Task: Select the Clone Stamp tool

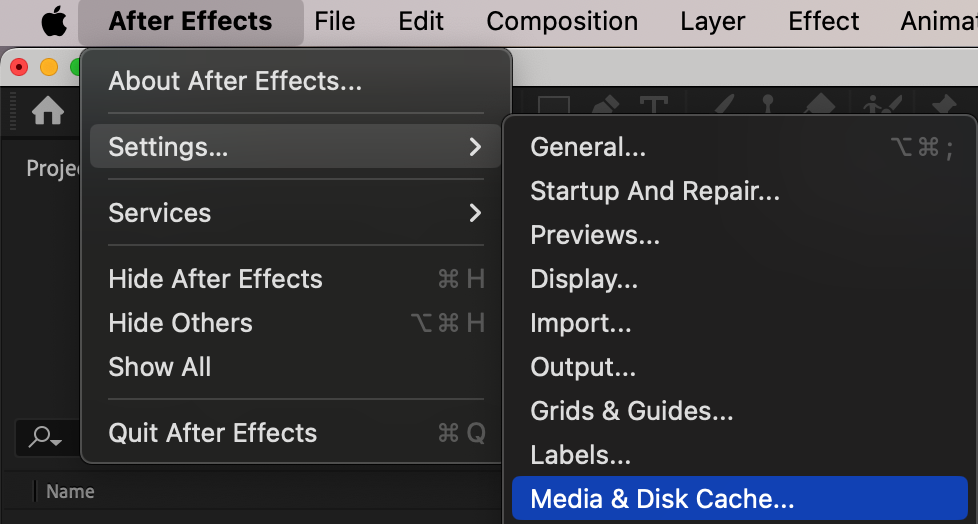Action: [768, 106]
